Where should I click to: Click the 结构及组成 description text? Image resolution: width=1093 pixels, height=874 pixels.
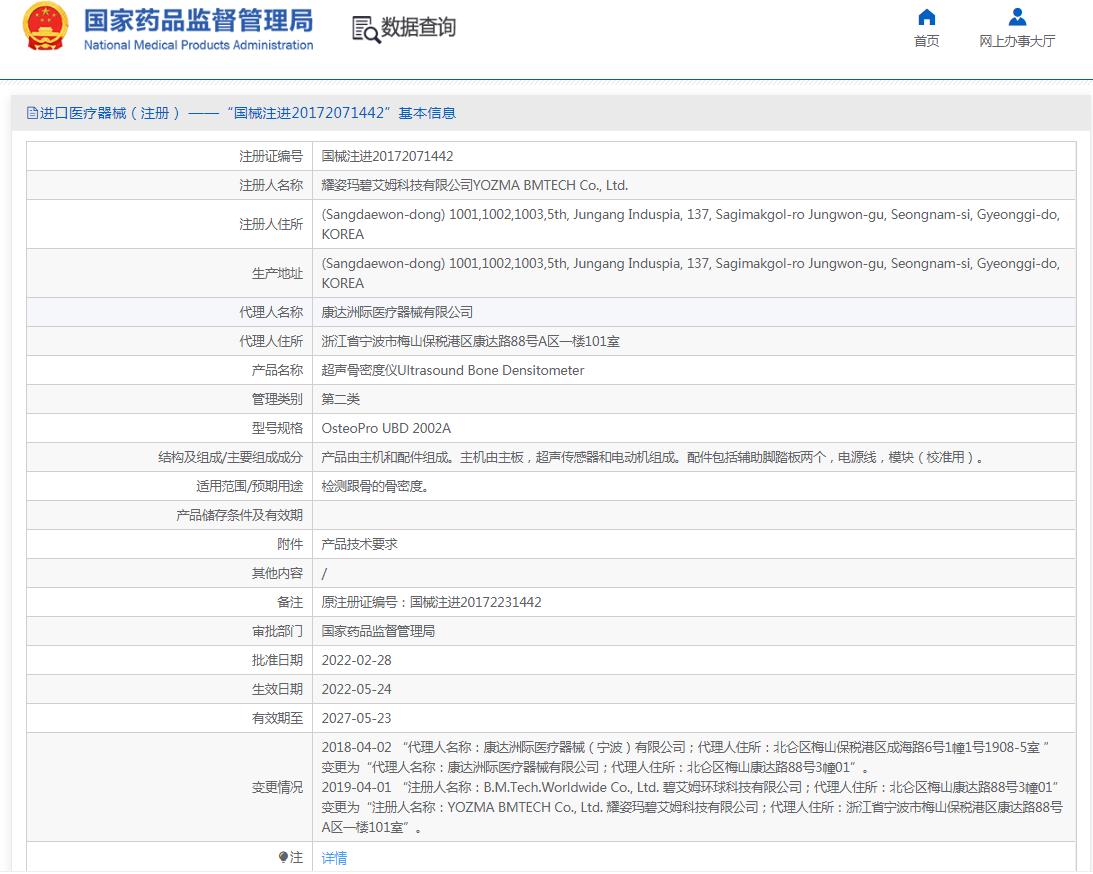click(x=652, y=458)
